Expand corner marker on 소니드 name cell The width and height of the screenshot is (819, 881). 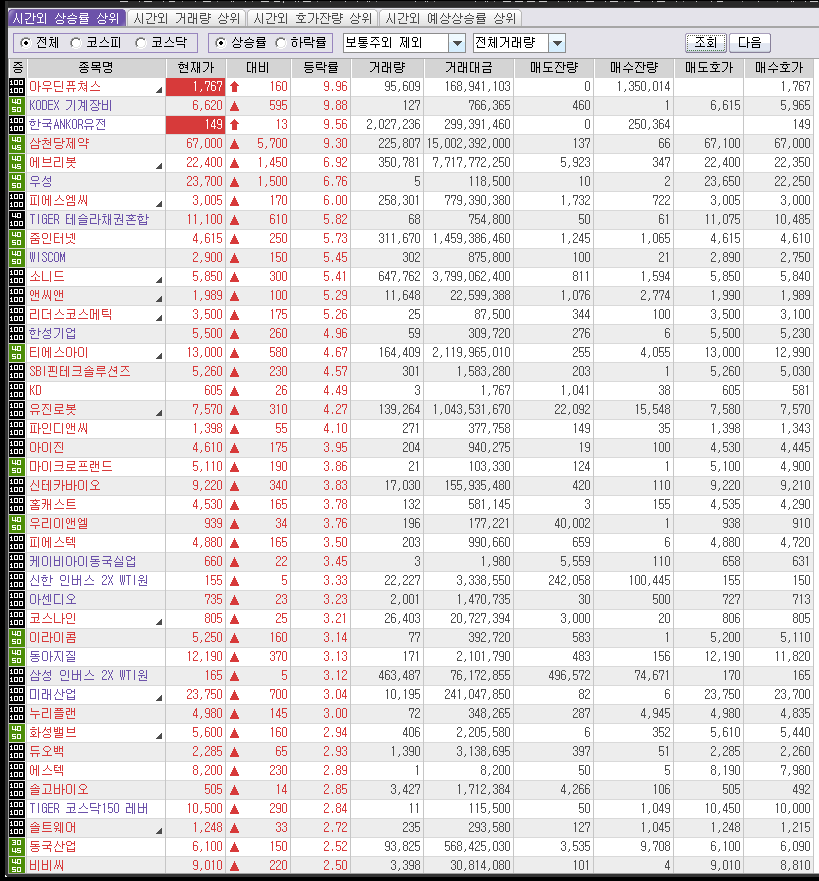click(x=159, y=280)
